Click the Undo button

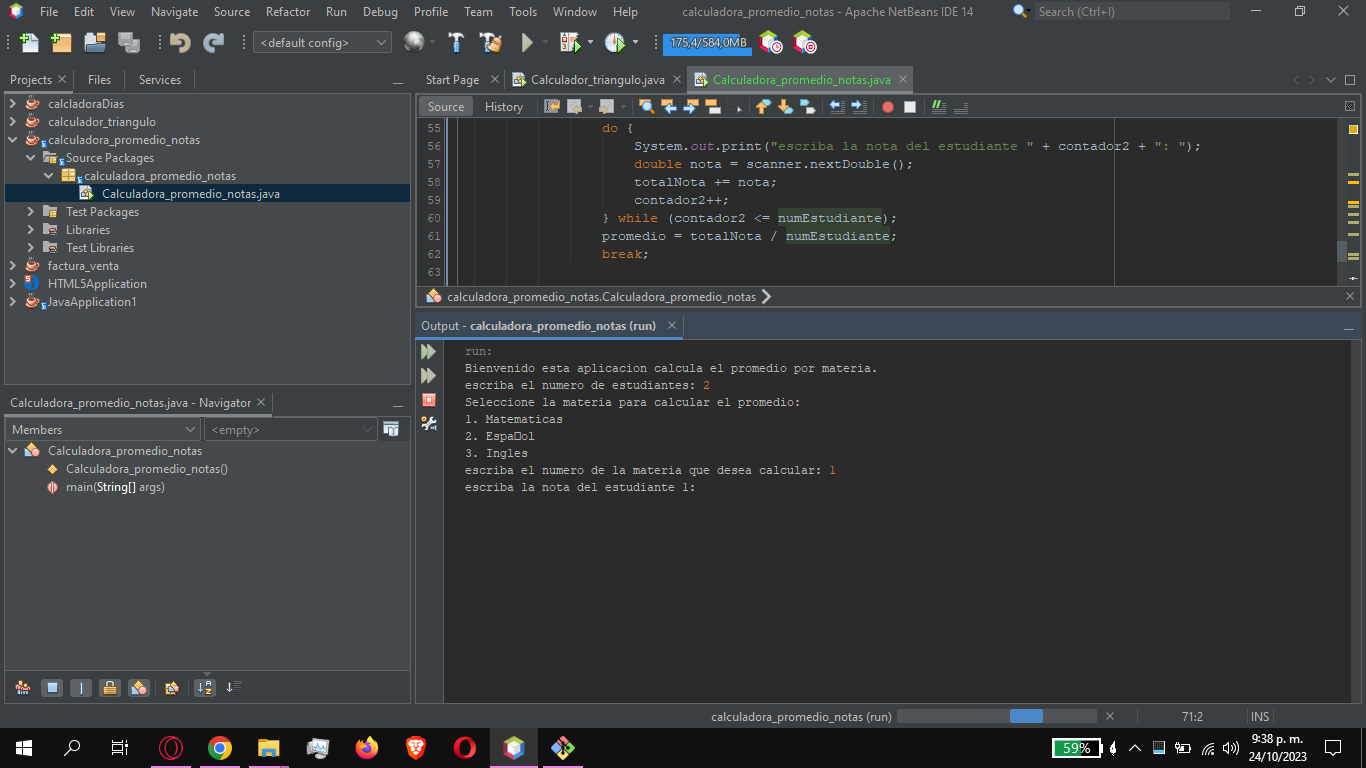[178, 42]
